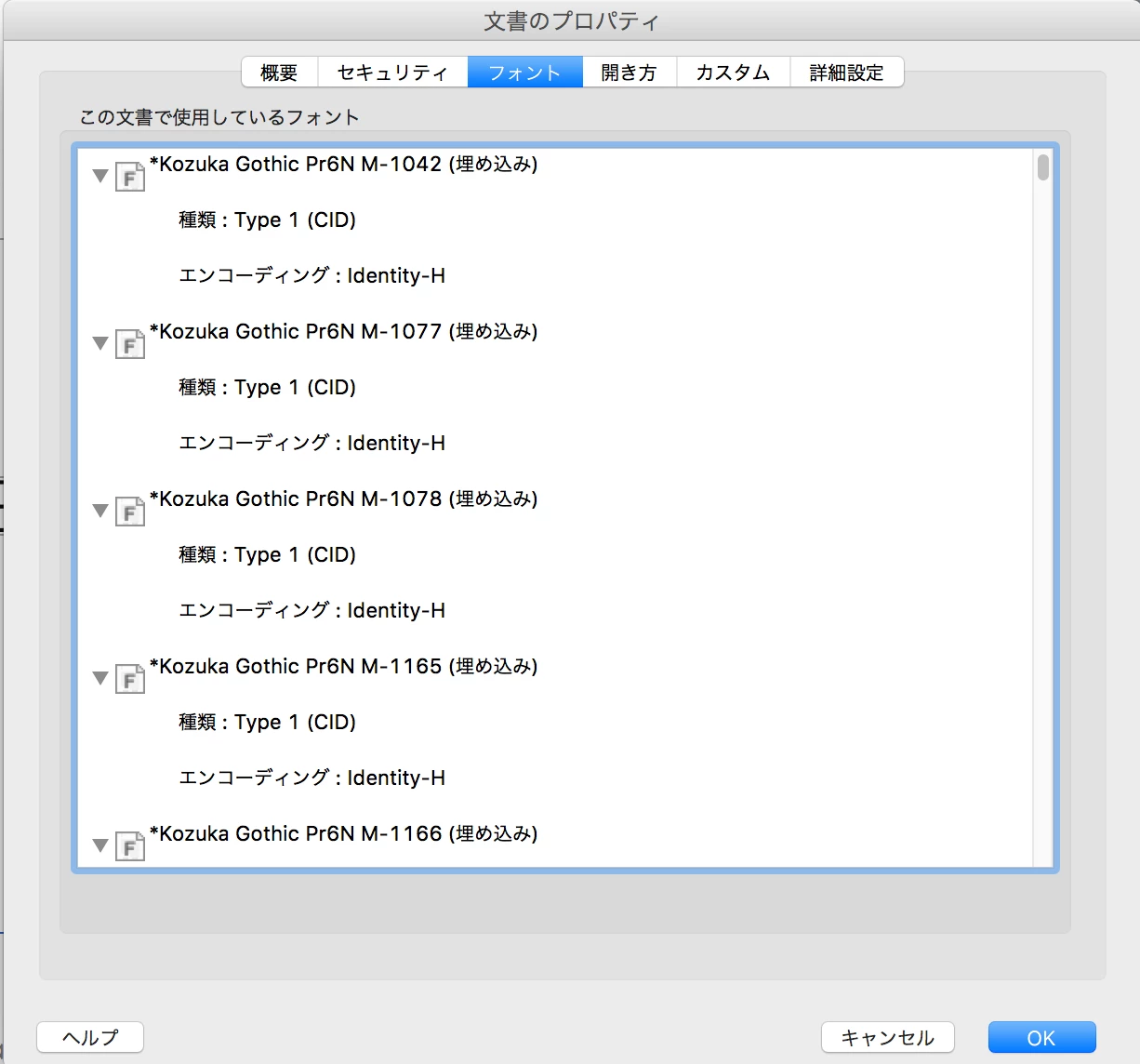Click エンコーディング : Identity-H under M-1165

point(312,778)
